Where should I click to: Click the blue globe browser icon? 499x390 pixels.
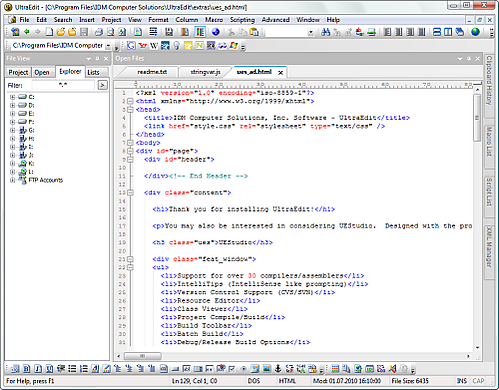(x=216, y=32)
